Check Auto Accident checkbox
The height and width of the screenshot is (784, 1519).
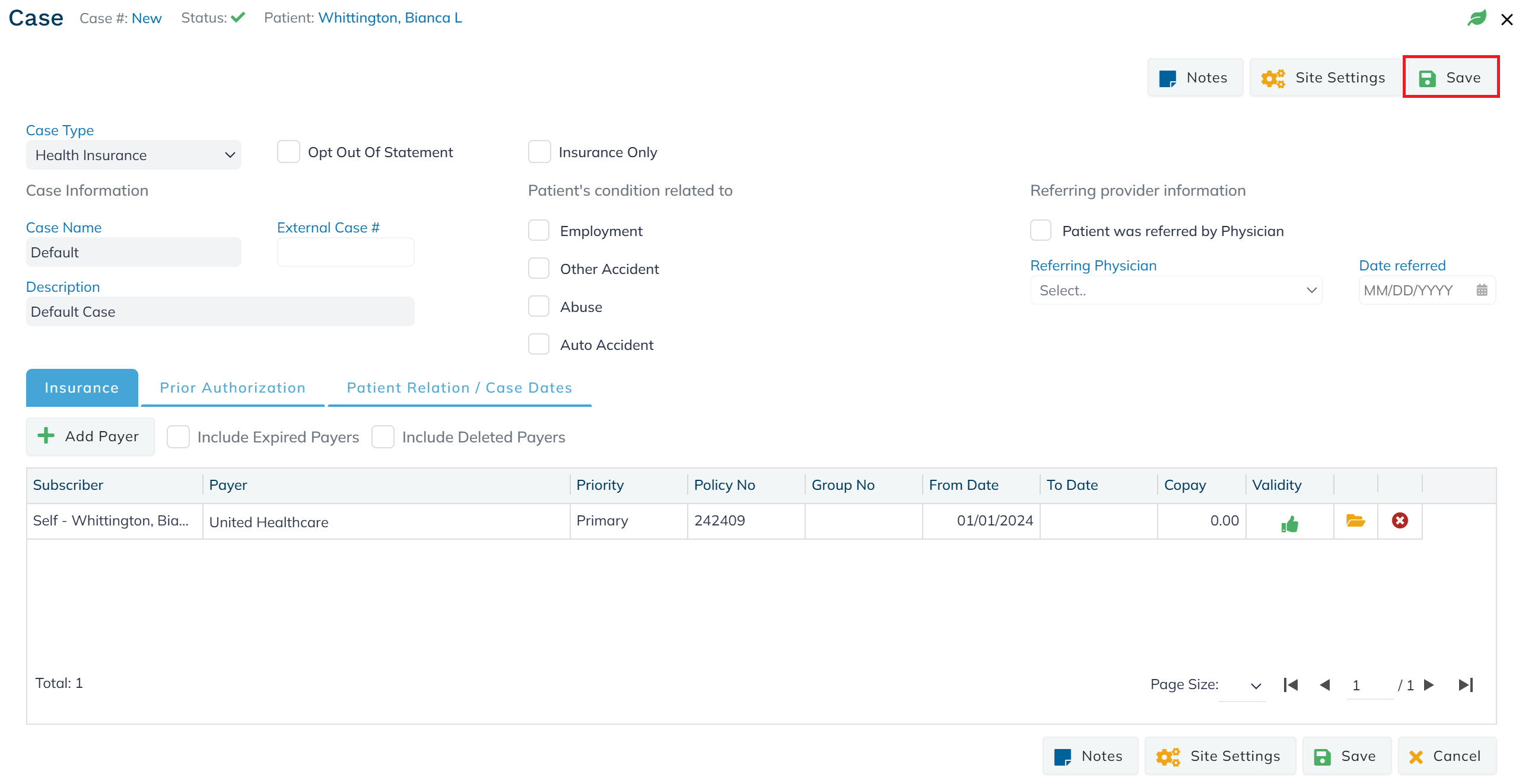coord(539,344)
